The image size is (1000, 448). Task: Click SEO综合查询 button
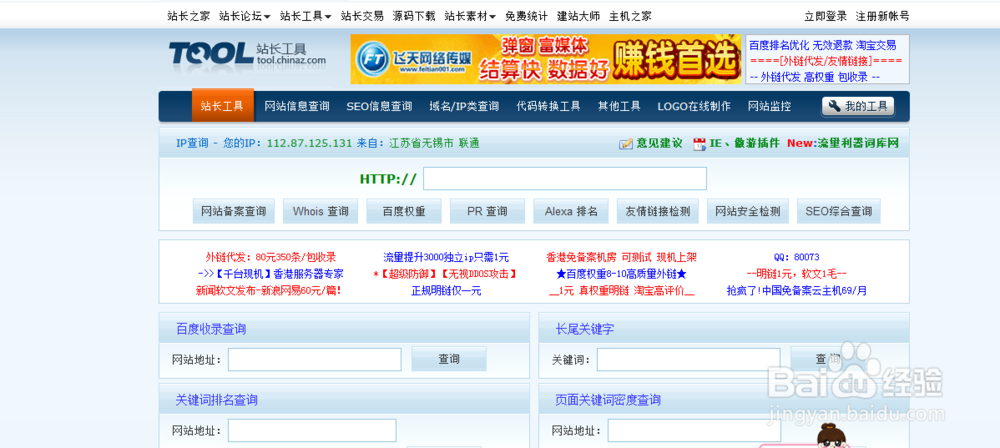click(839, 211)
